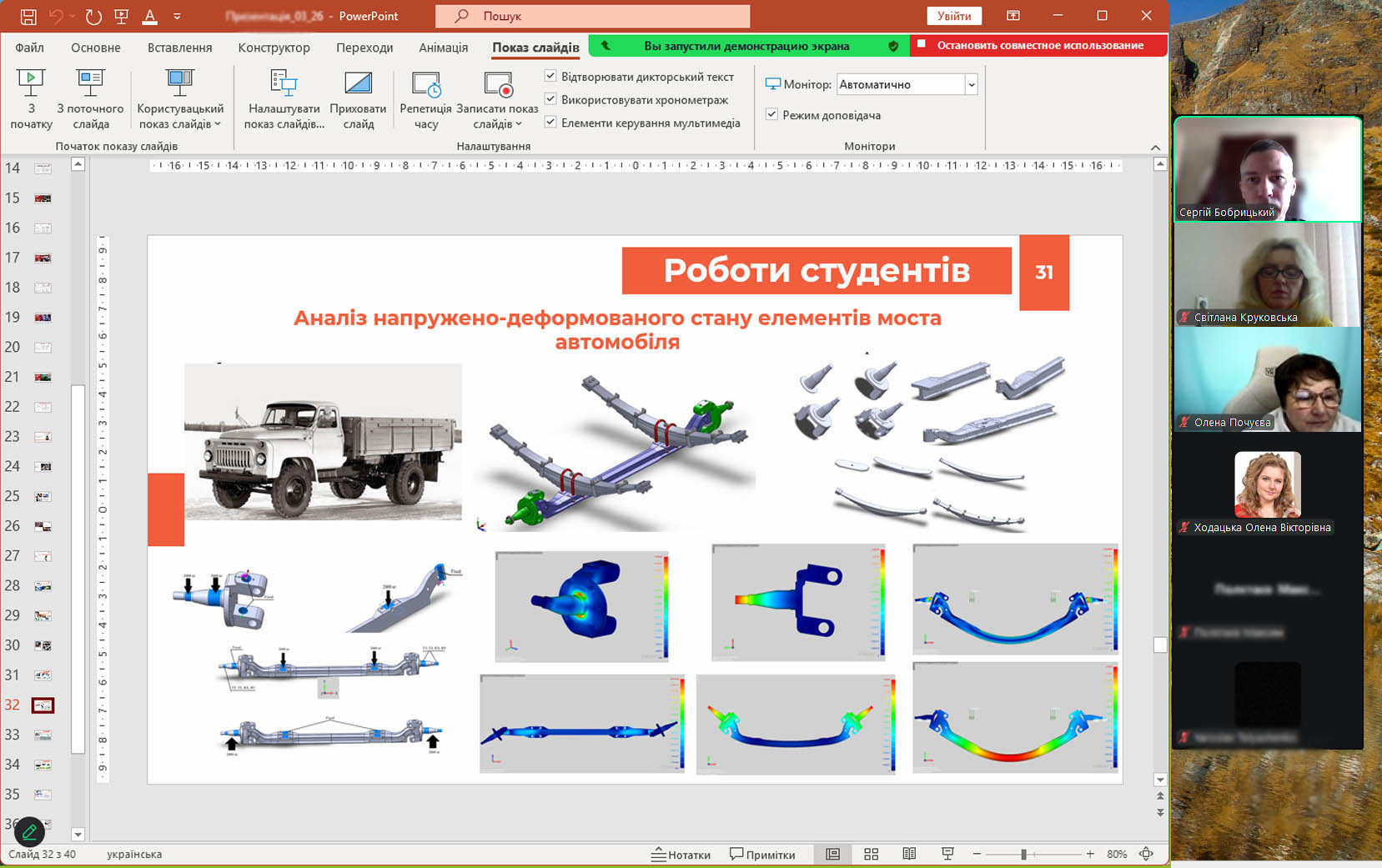Screen dimensions: 1382x868
Task: Open the Анімація ribbon tab
Action: pyautogui.click(x=443, y=48)
